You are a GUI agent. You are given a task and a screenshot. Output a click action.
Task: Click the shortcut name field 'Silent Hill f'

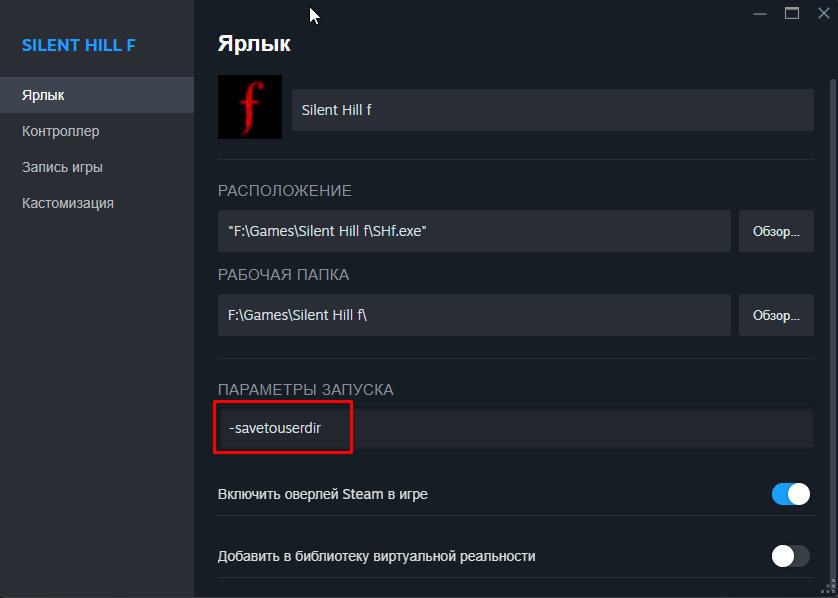pyautogui.click(x=552, y=109)
